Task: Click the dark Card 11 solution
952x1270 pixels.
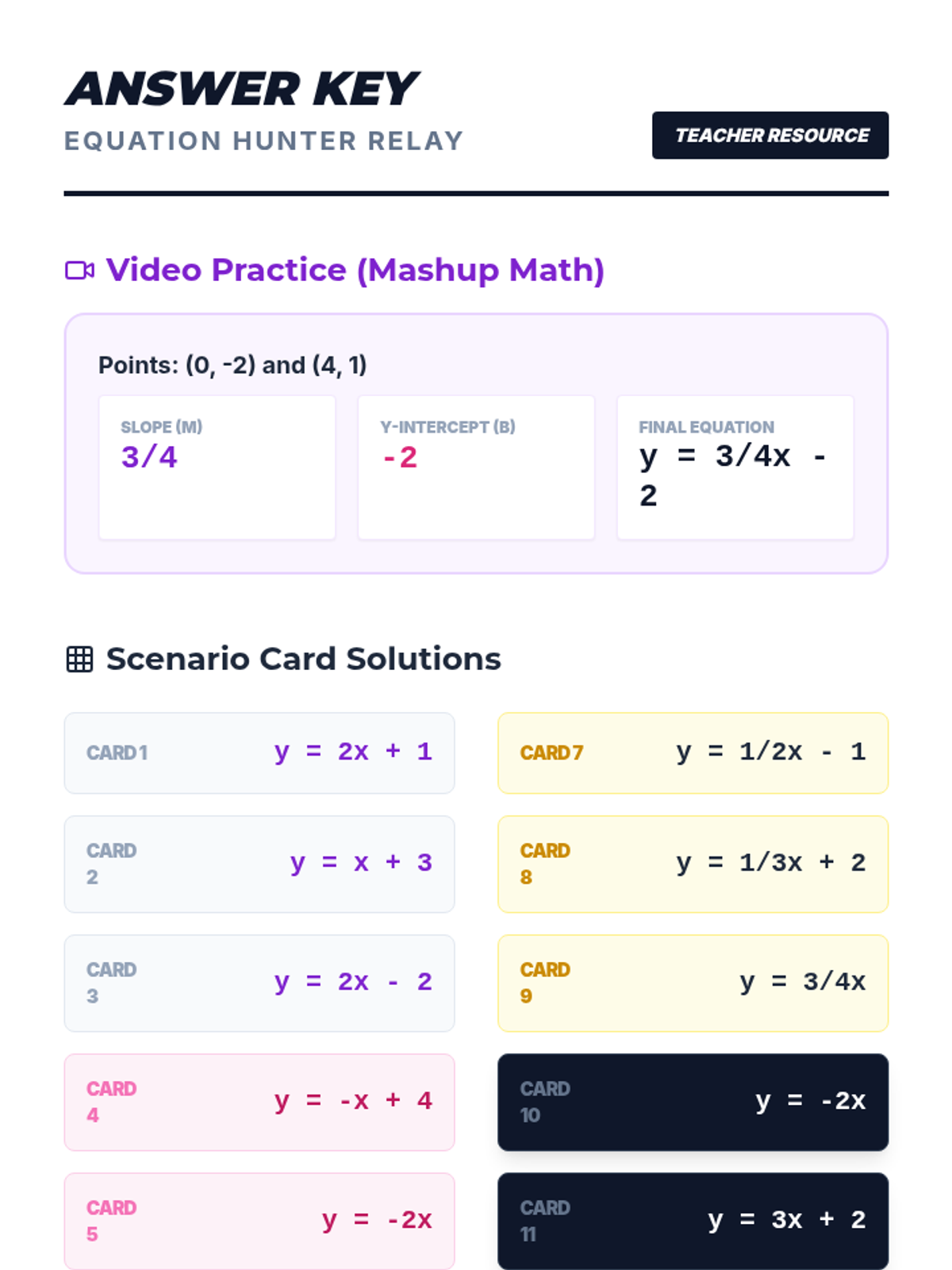Action: pos(693,1221)
